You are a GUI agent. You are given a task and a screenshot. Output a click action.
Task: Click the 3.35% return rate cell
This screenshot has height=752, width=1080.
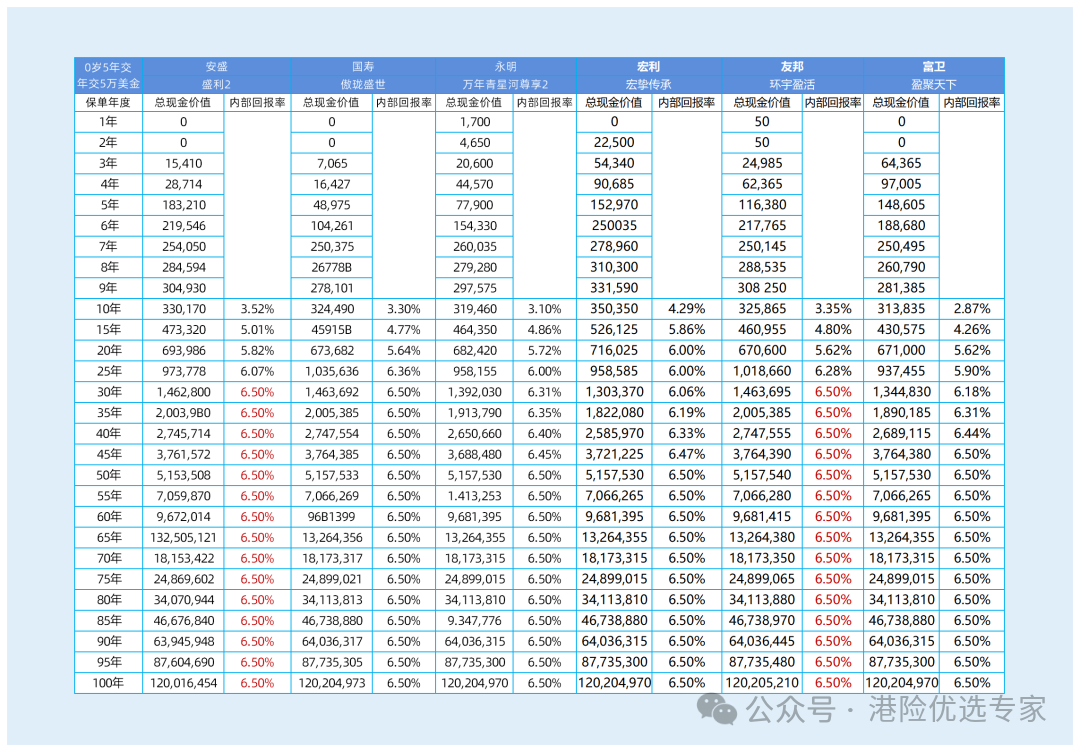833,309
